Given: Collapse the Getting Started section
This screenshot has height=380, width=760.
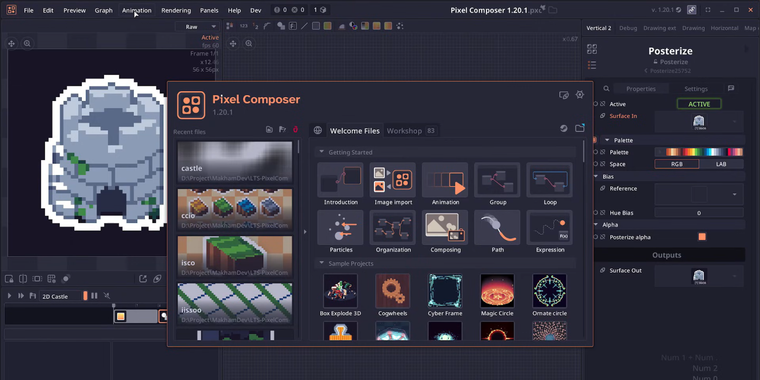Looking at the screenshot, I should pos(321,152).
